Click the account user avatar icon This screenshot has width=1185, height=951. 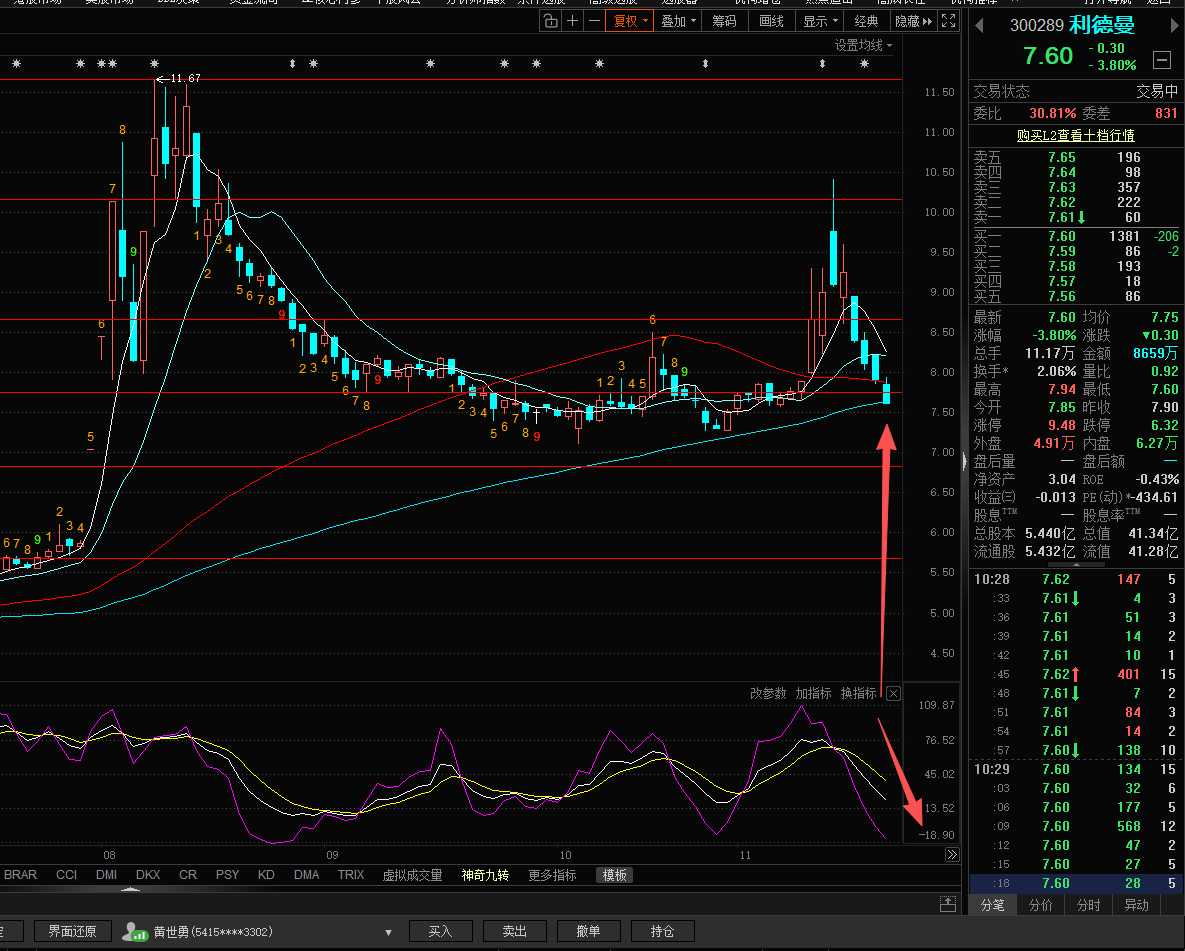pos(135,931)
